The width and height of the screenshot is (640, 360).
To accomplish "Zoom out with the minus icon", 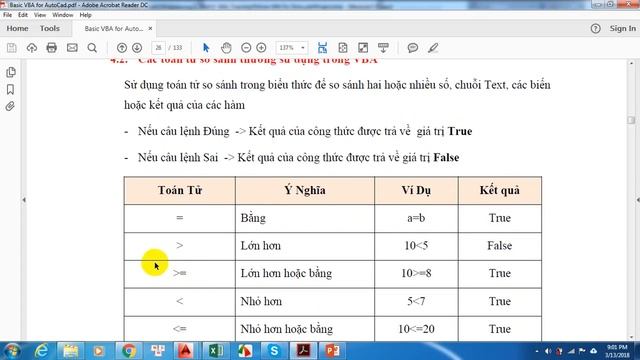I will click(x=246, y=48).
